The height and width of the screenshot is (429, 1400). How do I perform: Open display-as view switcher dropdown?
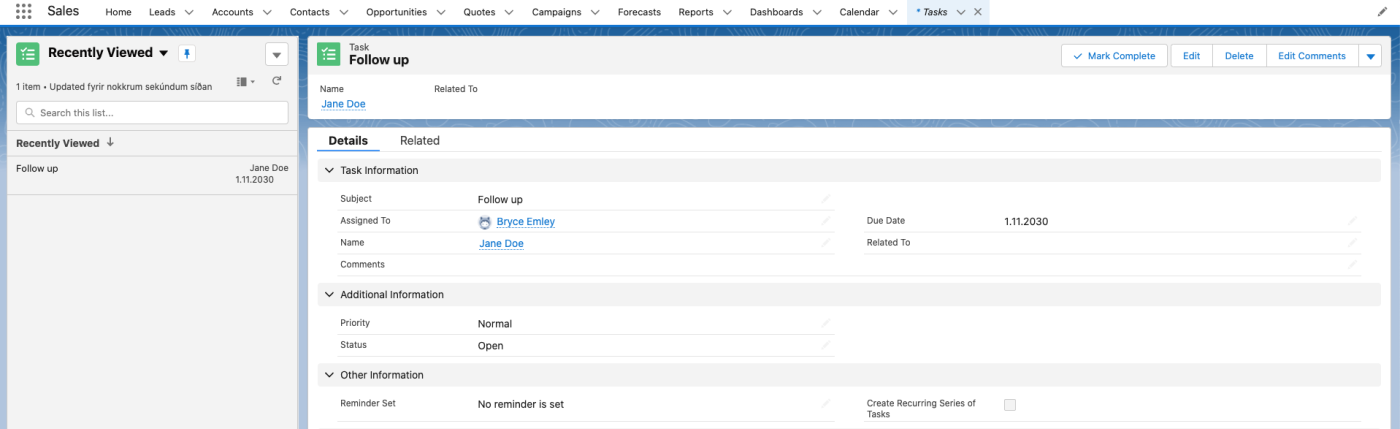tap(246, 81)
